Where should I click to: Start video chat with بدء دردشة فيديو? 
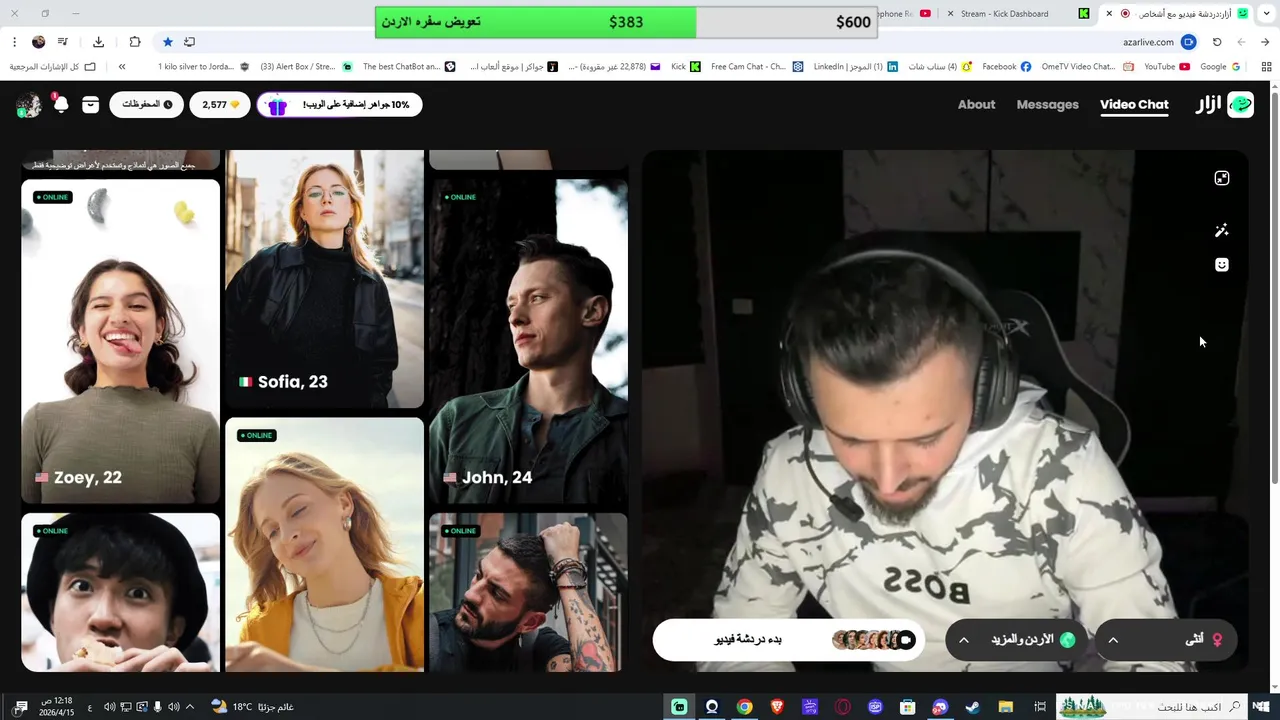[789, 640]
